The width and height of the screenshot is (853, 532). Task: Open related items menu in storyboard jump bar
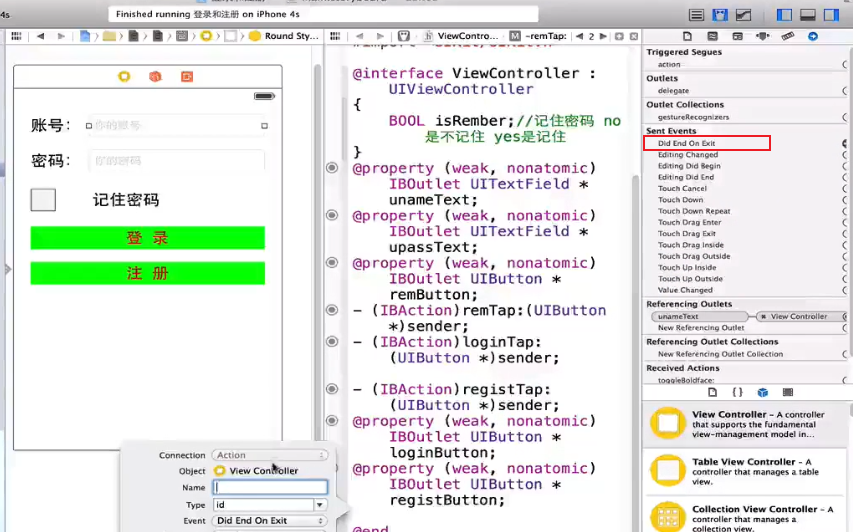[16, 36]
